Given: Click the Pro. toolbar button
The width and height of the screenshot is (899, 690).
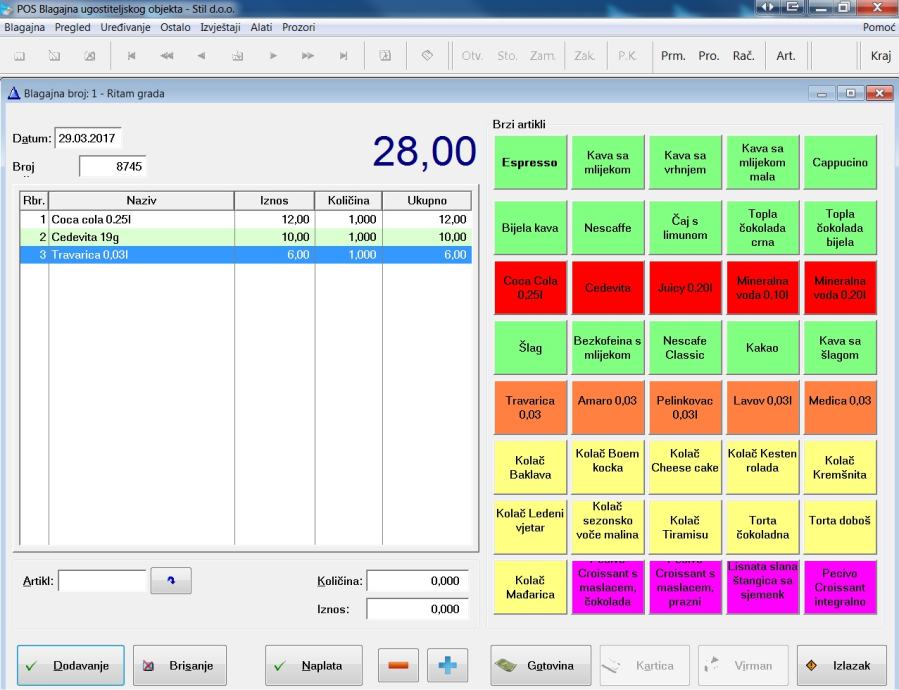Looking at the screenshot, I should 709,56.
